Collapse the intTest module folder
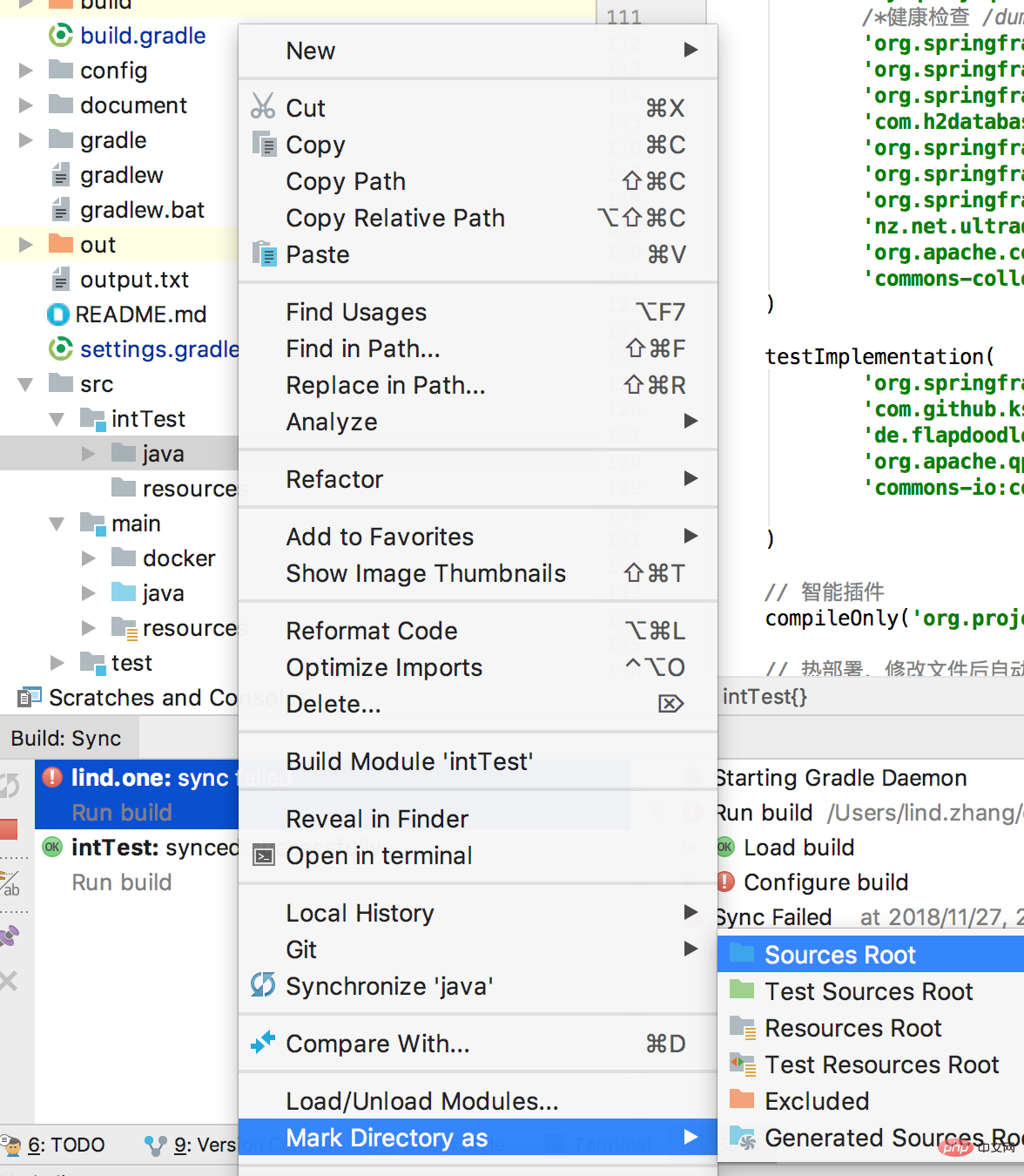This screenshot has width=1024, height=1176. tap(57, 419)
